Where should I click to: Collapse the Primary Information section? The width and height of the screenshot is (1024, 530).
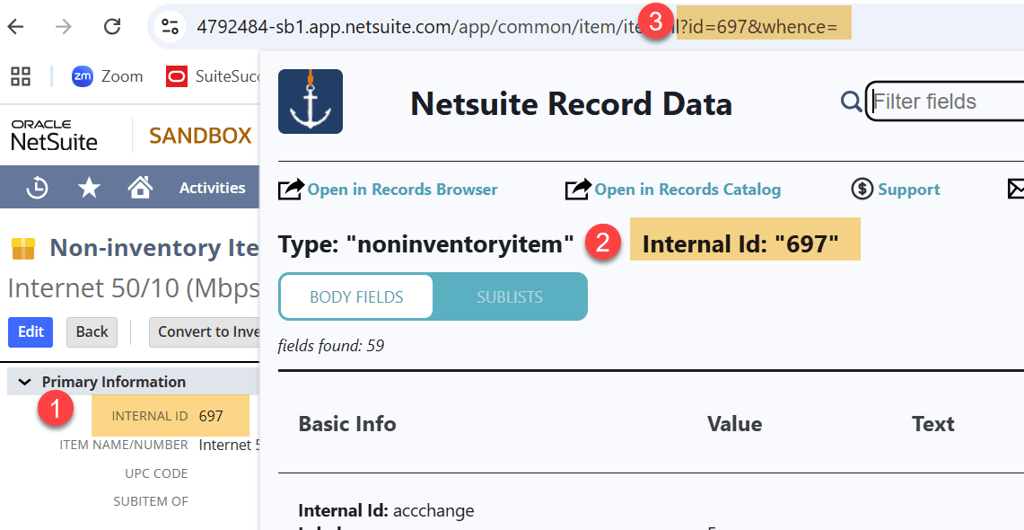click(x=25, y=382)
